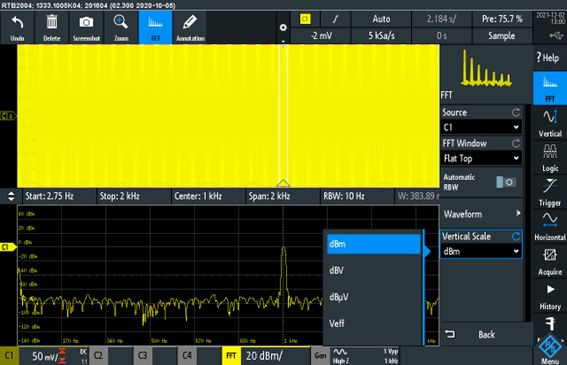Image resolution: width=567 pixels, height=365 pixels.
Task: Reset the Source setting with the reset arrow
Action: tap(516, 113)
